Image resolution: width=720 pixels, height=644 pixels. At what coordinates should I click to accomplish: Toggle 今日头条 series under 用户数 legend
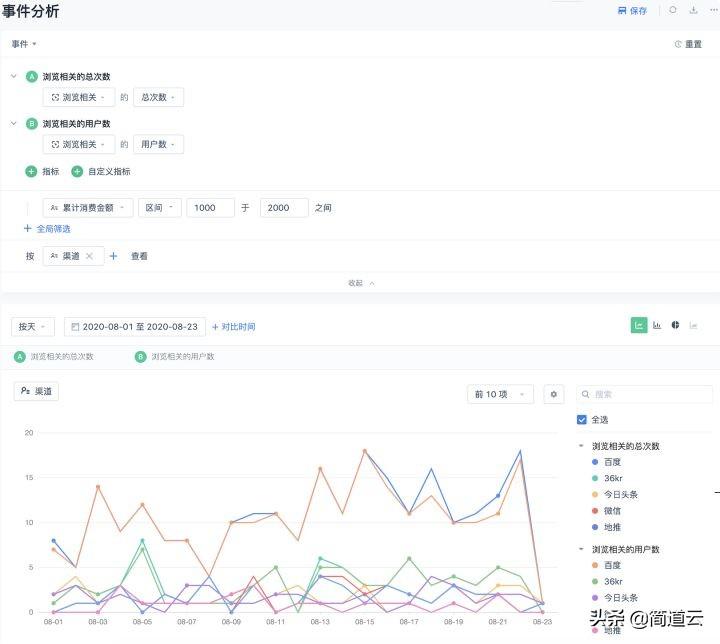point(615,598)
